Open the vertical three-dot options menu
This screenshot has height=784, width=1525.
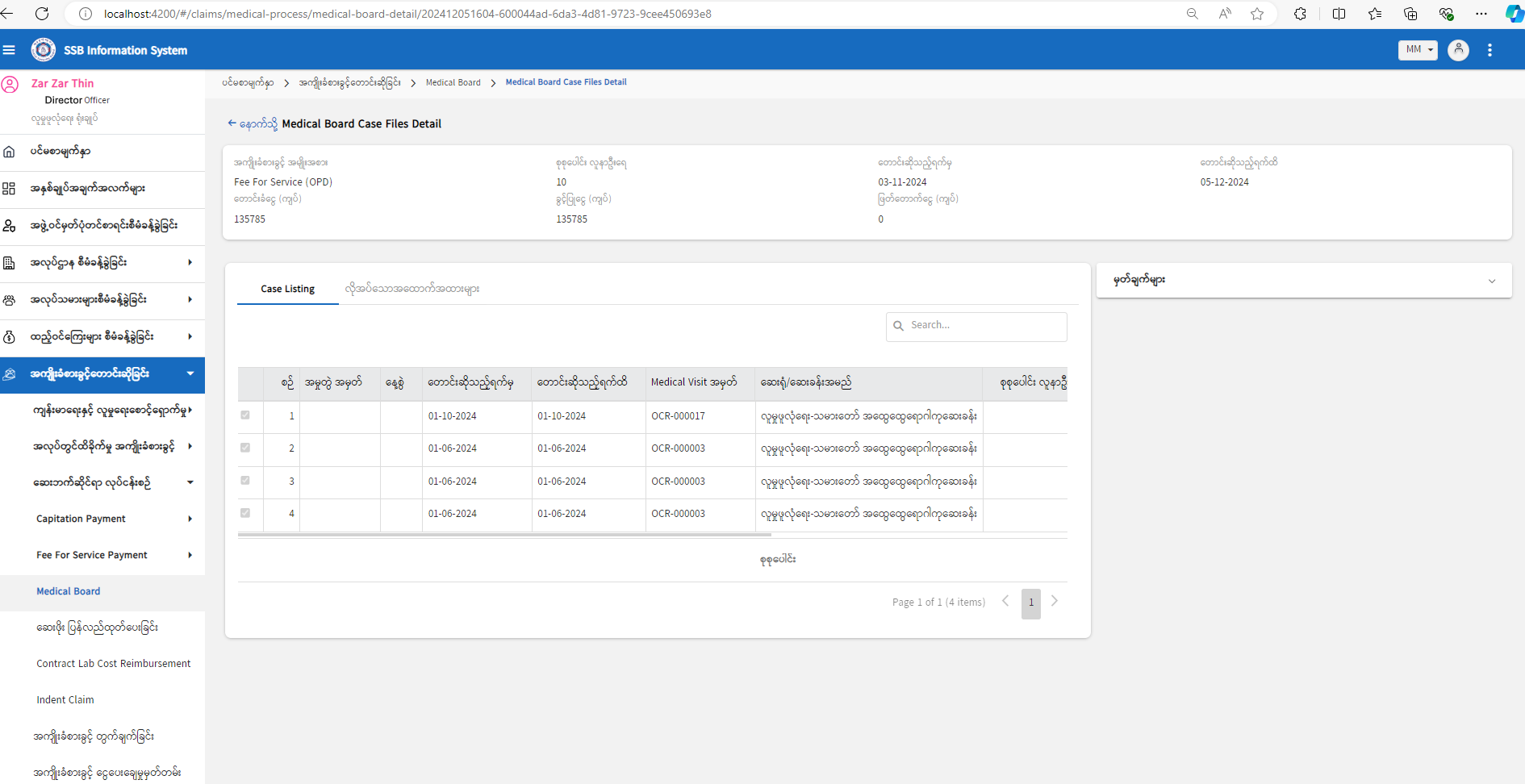(1489, 50)
